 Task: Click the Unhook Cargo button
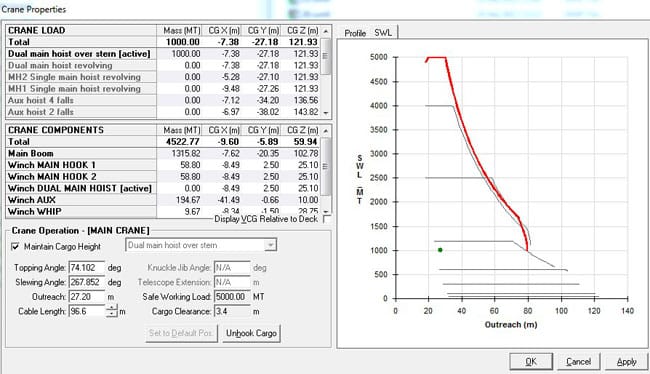[x=251, y=333]
